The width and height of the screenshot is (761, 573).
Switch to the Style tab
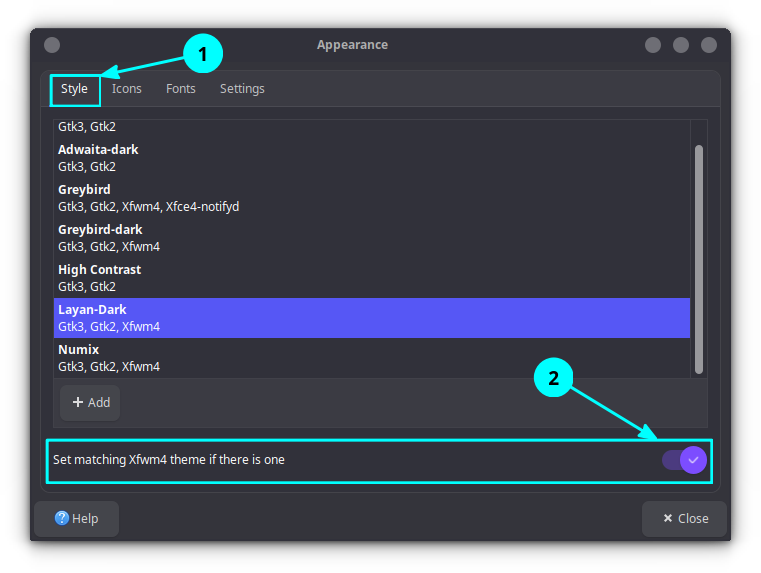74,89
